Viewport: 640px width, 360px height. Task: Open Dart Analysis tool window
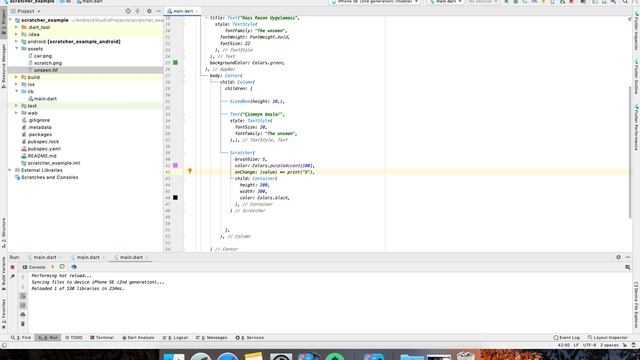138,338
